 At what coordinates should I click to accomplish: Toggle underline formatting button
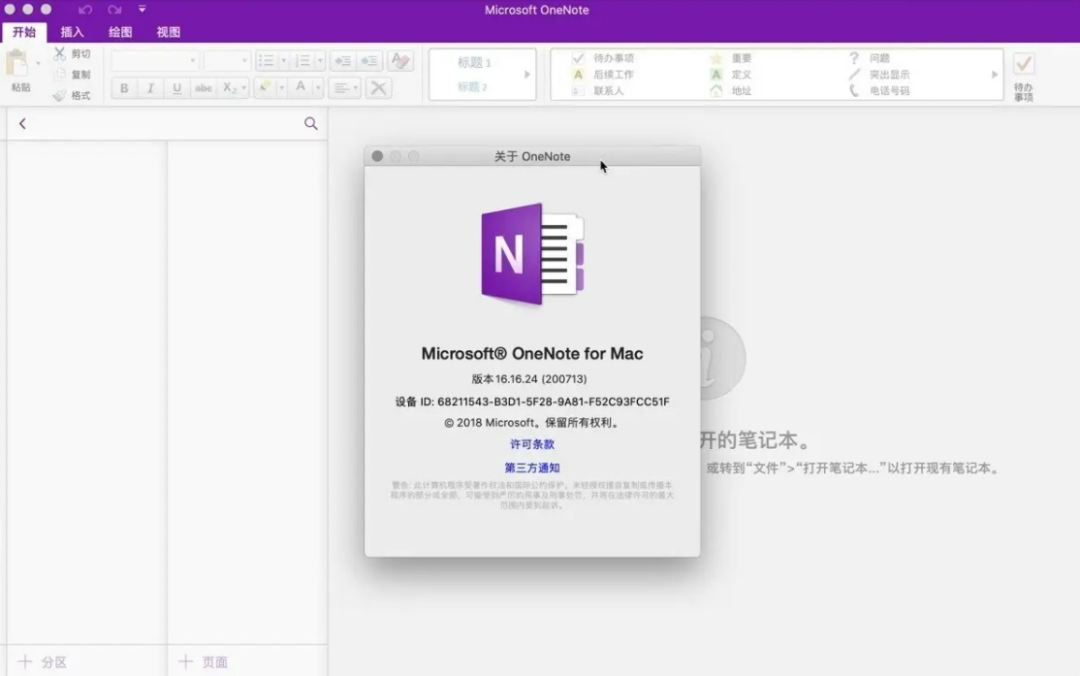point(177,88)
